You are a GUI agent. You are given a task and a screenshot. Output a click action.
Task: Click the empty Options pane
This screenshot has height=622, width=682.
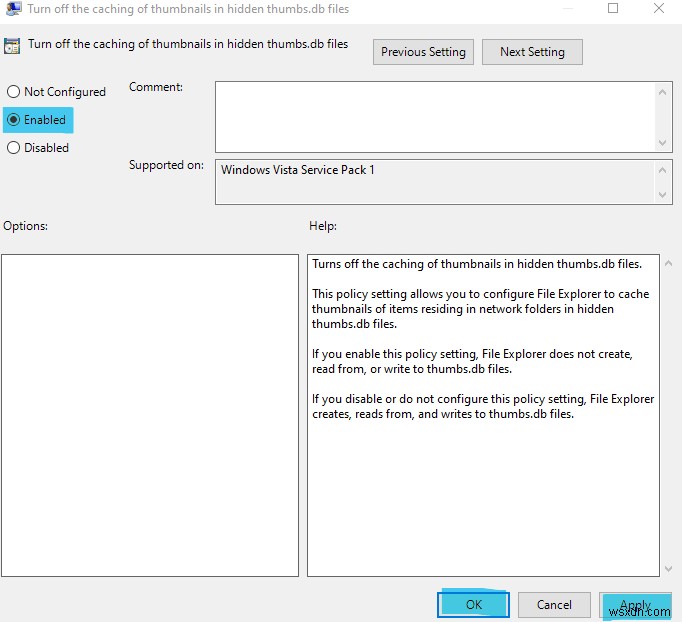point(150,415)
